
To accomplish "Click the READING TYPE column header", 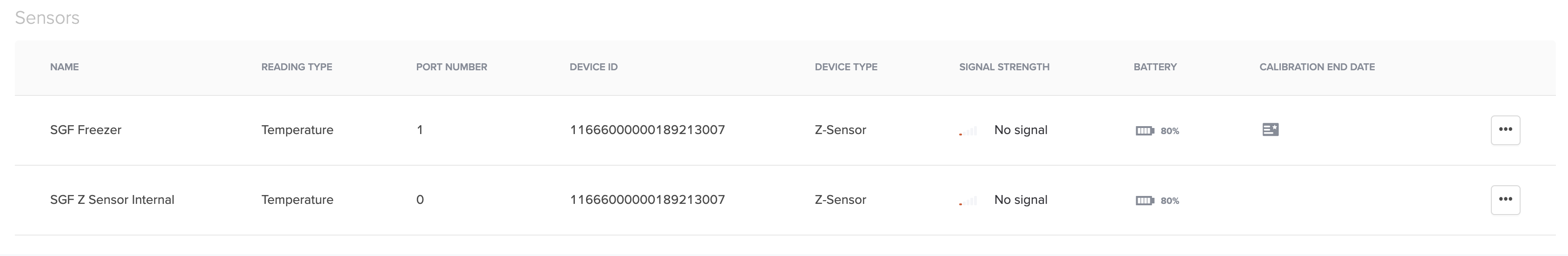I will pyautogui.click(x=296, y=67).
